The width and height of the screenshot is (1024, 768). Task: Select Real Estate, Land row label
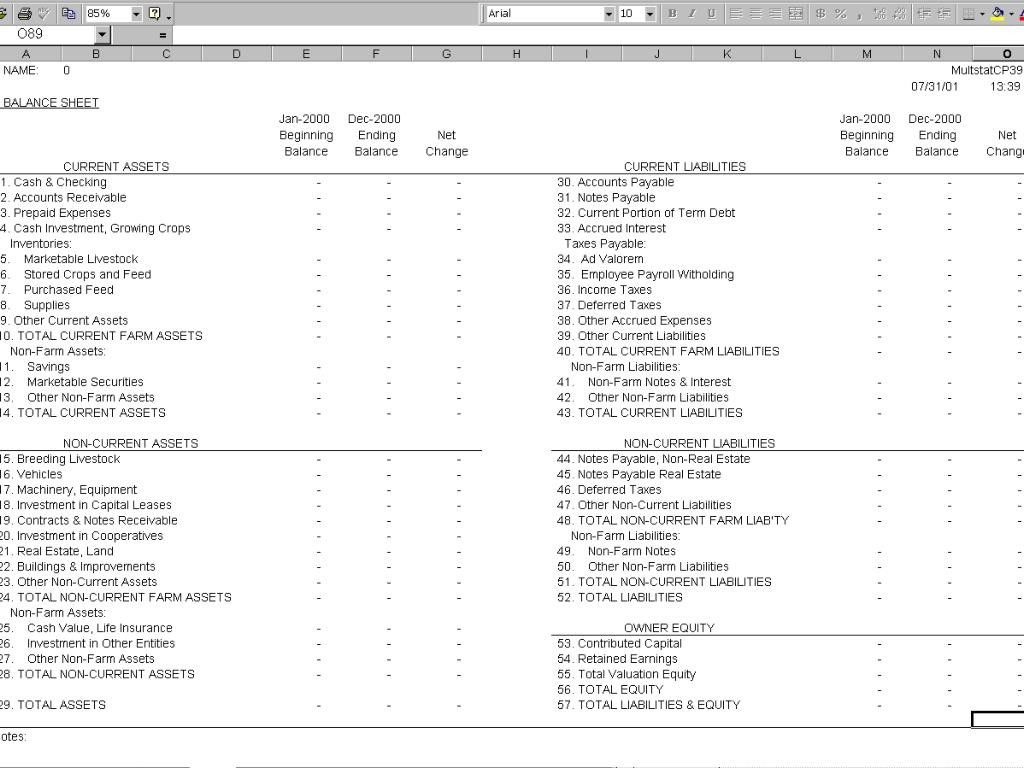(x=65, y=551)
